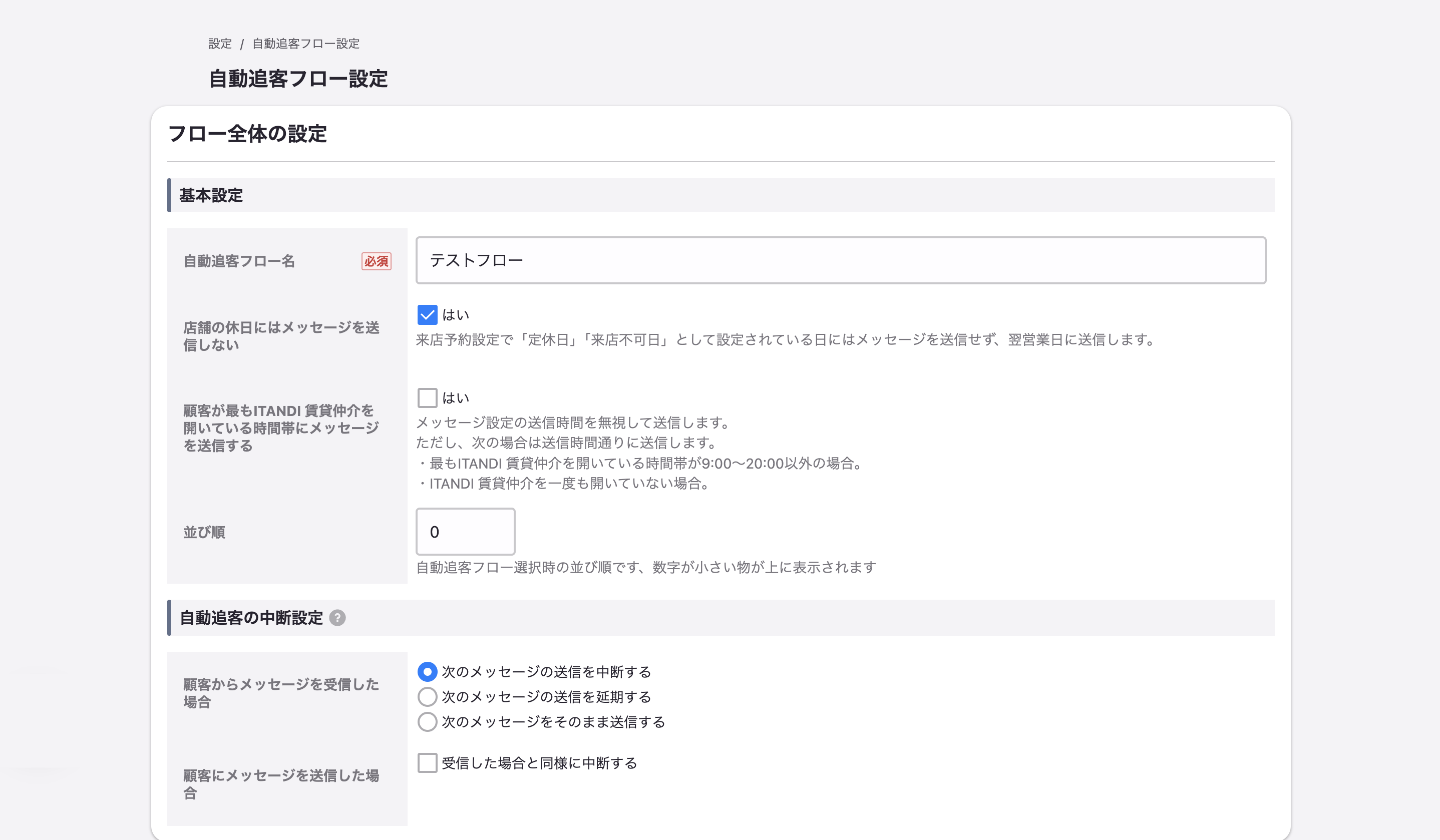1440x840 pixels.
Task: Click the メッセージ設定の送信時間を無視して送信します text
Action: (573, 423)
